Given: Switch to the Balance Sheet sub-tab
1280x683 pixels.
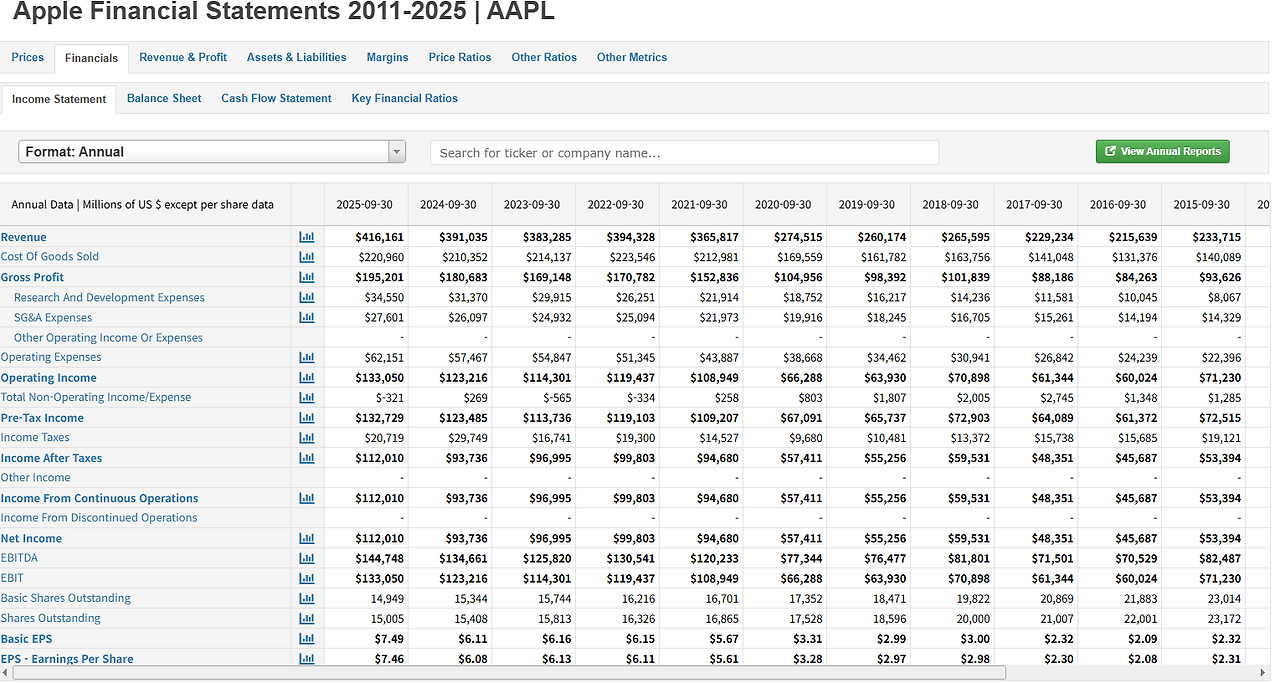Looking at the screenshot, I should [x=164, y=98].
